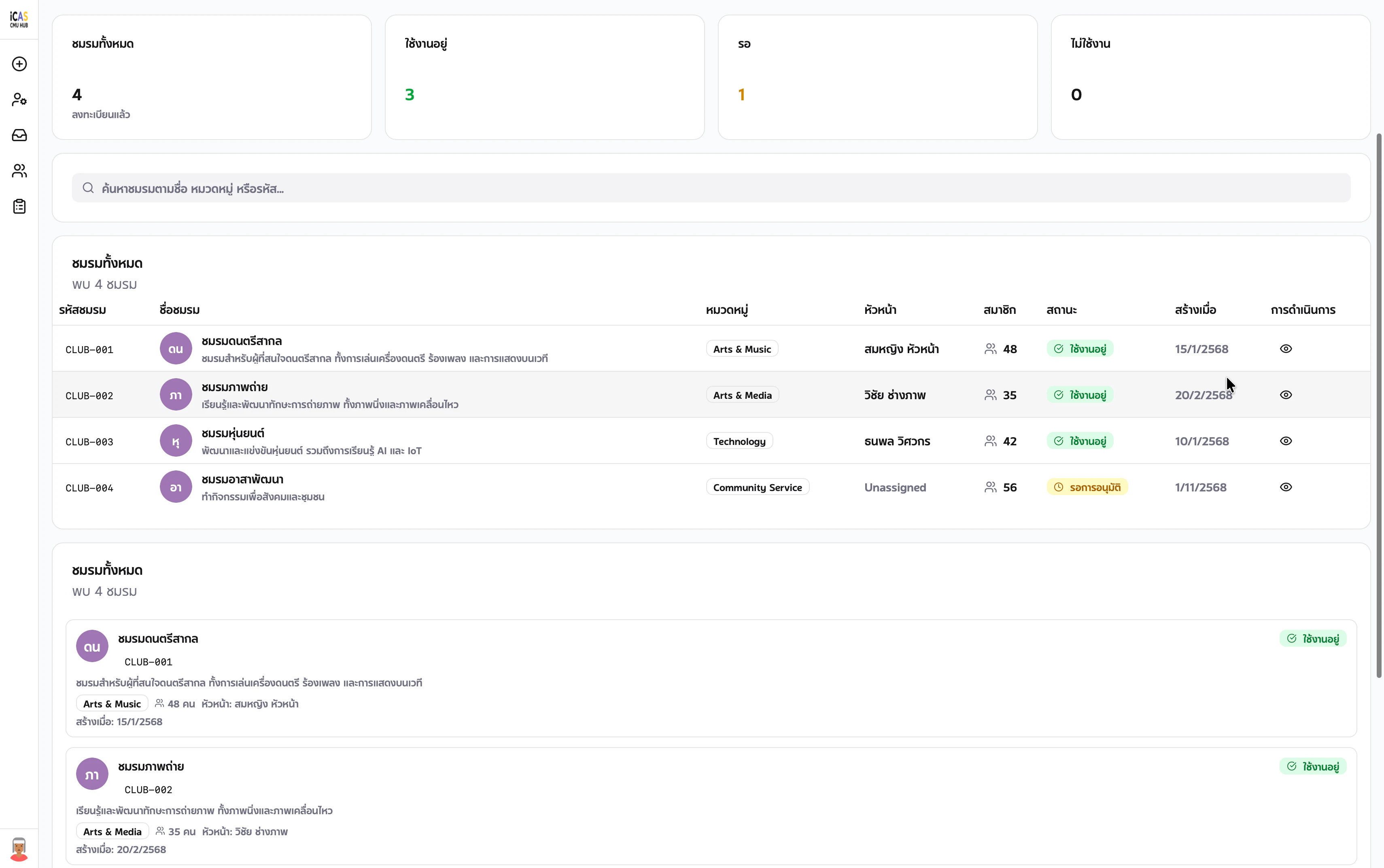Click the สถานะ column header
Viewport: 1384px width, 868px height.
click(x=1061, y=310)
